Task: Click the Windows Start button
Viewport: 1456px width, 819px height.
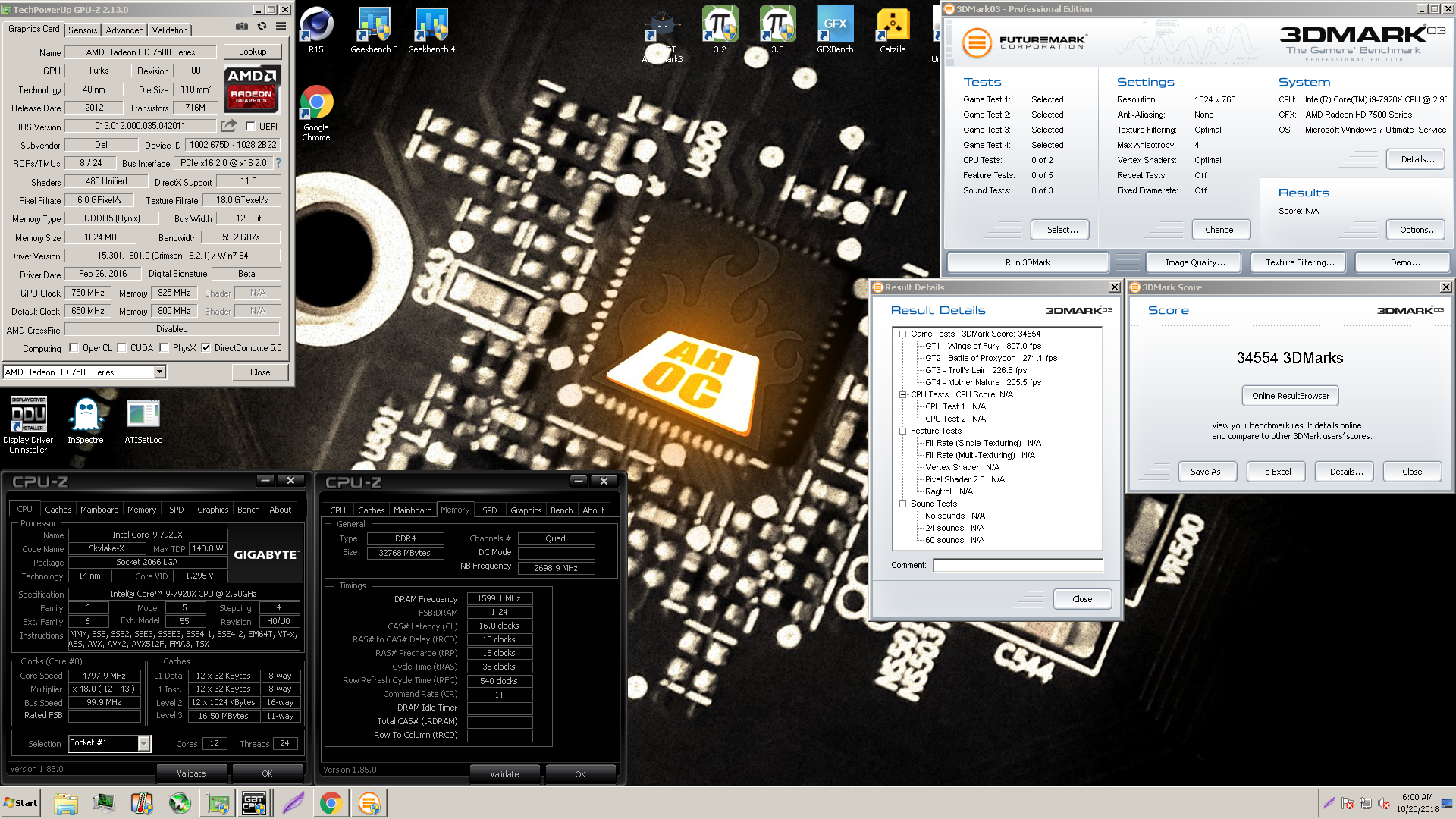Action: click(x=20, y=803)
